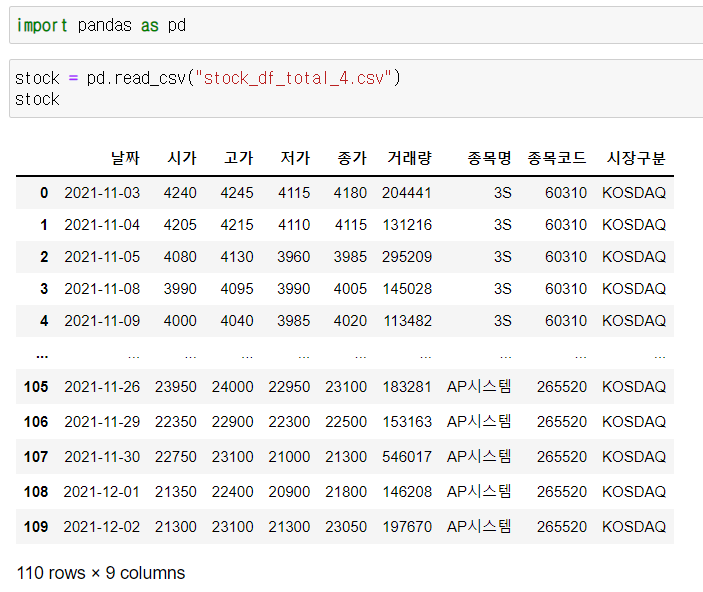This screenshot has height=592, width=703.
Task: Click date cell 2021-11-09
Action: coord(102,321)
